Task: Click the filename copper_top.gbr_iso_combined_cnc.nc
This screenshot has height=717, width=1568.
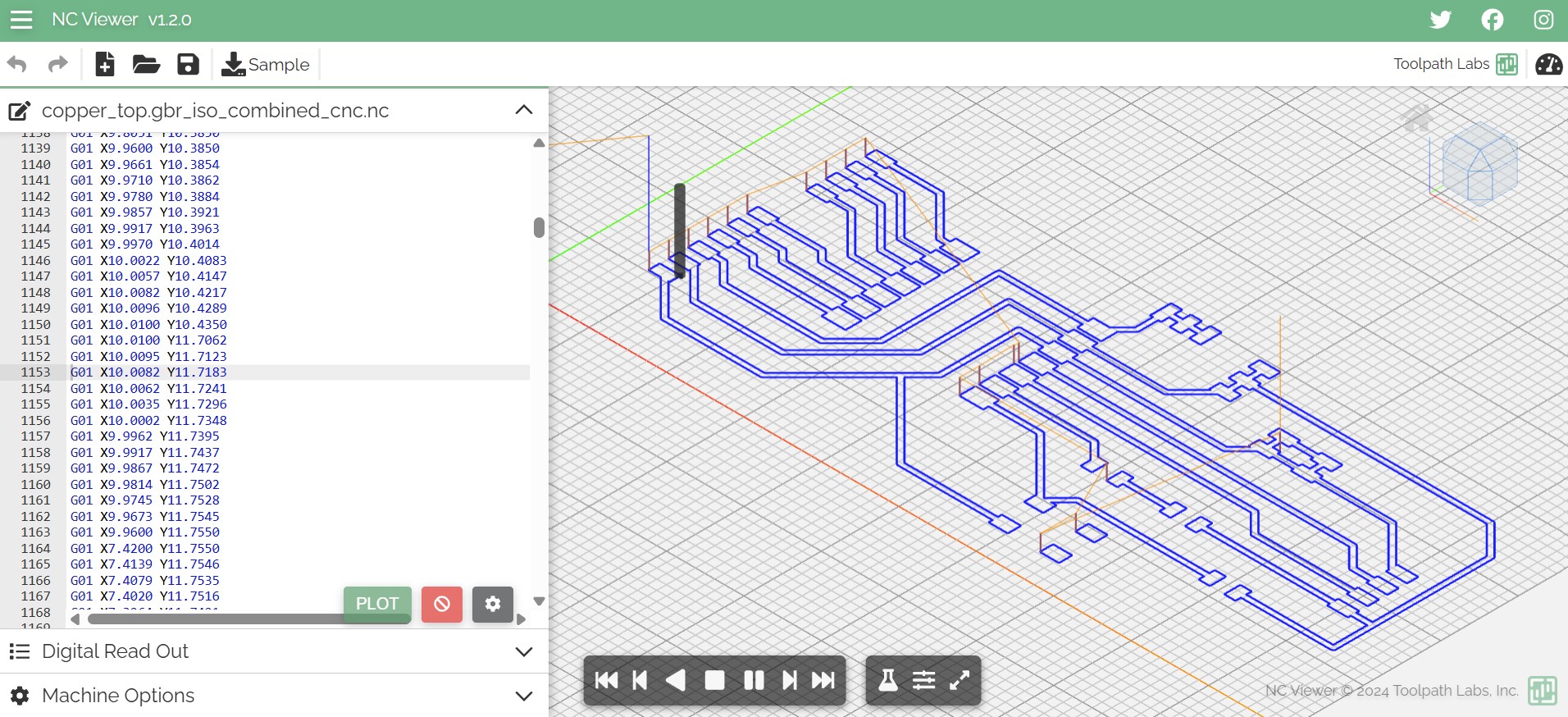Action: pyautogui.click(x=215, y=111)
